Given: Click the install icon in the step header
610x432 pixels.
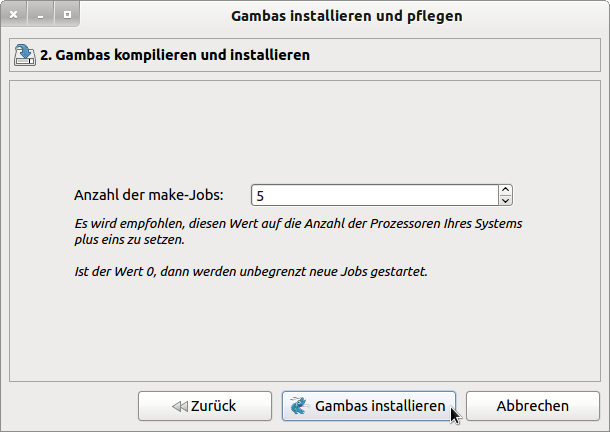Looking at the screenshot, I should click(25, 55).
